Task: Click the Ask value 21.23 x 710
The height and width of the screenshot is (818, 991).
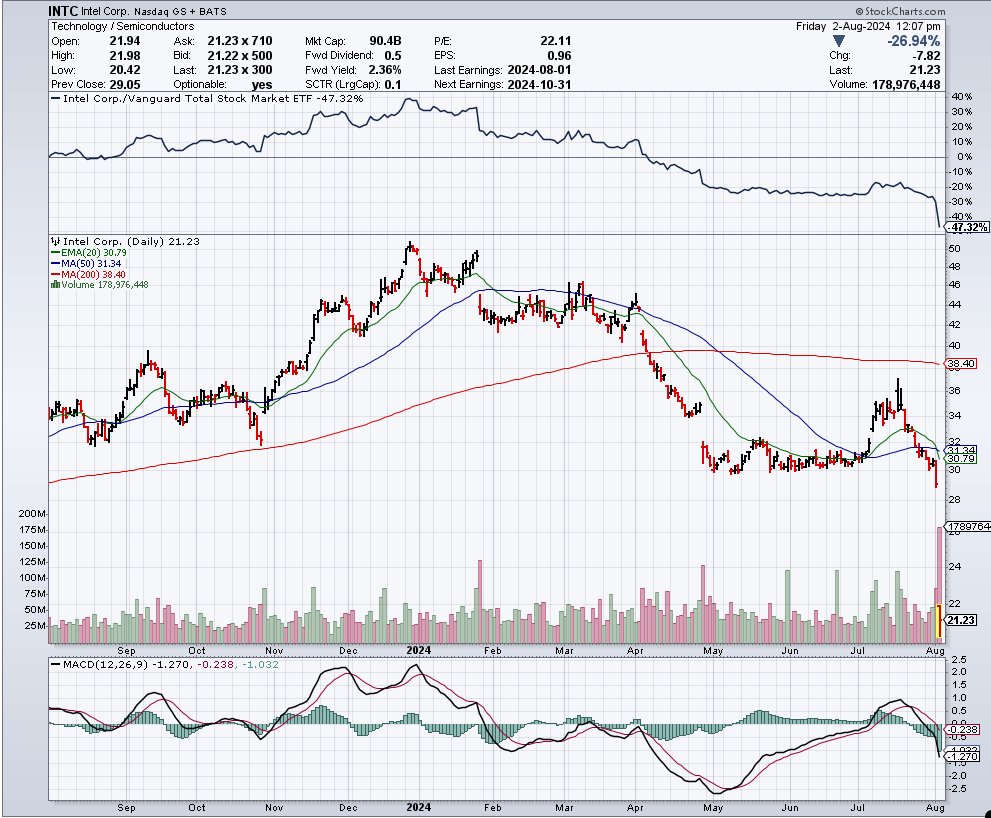Action: 240,41
